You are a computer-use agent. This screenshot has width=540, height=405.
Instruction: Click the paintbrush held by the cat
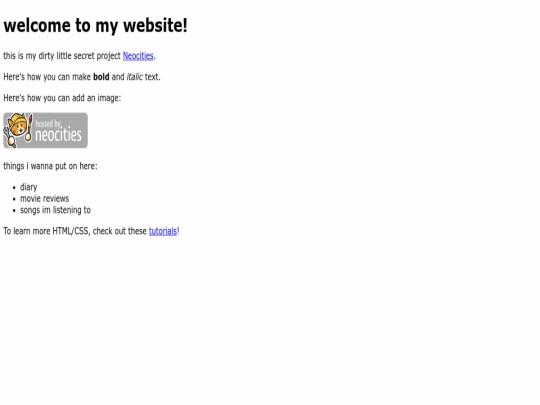[29, 128]
